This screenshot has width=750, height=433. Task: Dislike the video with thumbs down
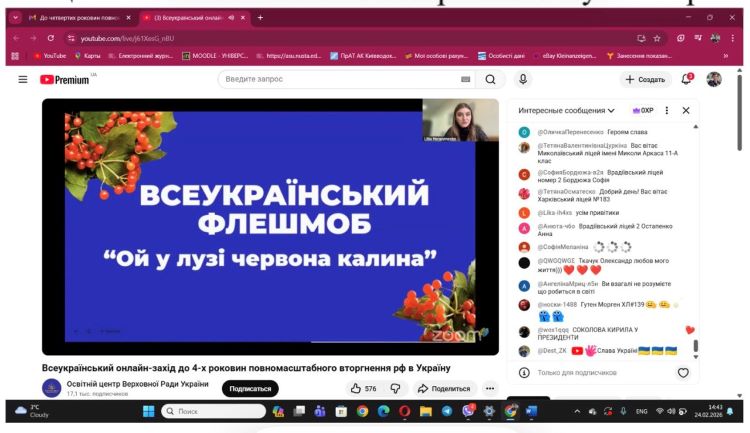coord(395,389)
